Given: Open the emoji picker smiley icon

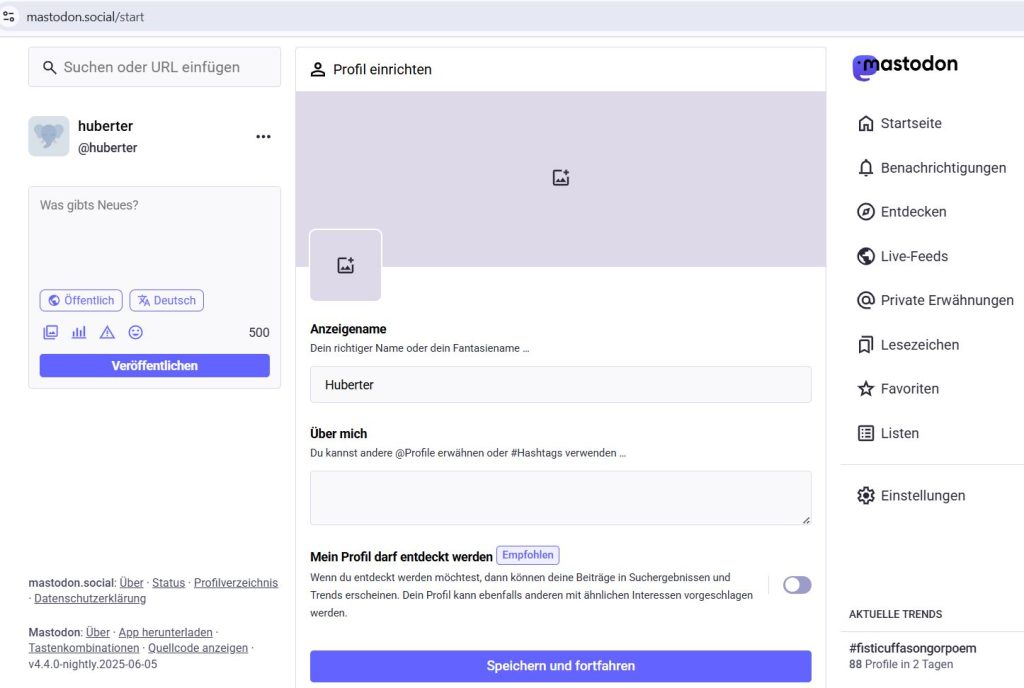Looking at the screenshot, I should click(136, 332).
